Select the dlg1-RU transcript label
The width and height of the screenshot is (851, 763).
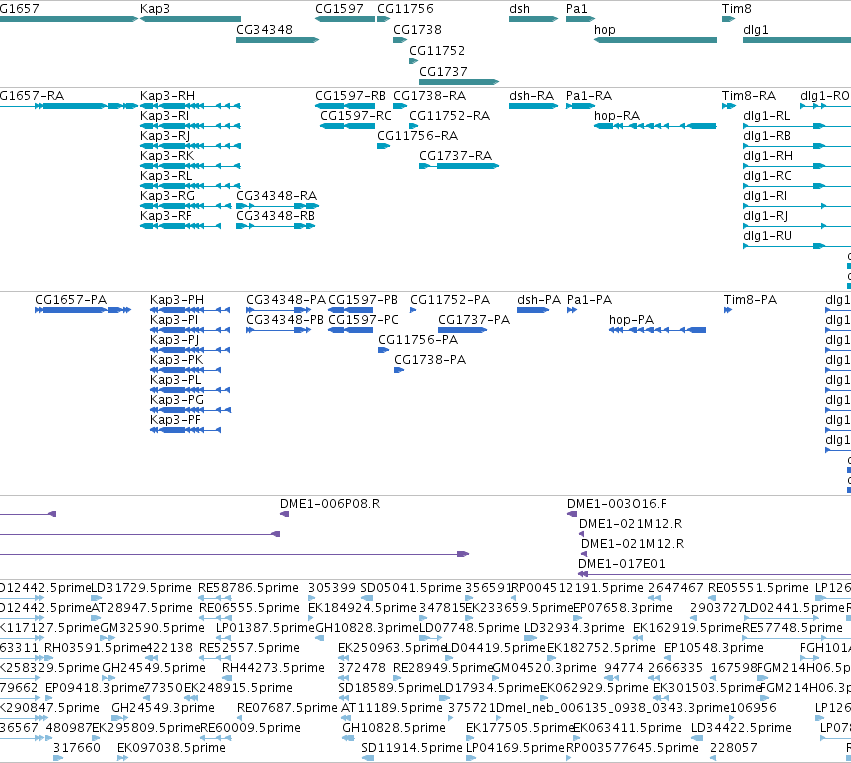pyautogui.click(x=767, y=236)
